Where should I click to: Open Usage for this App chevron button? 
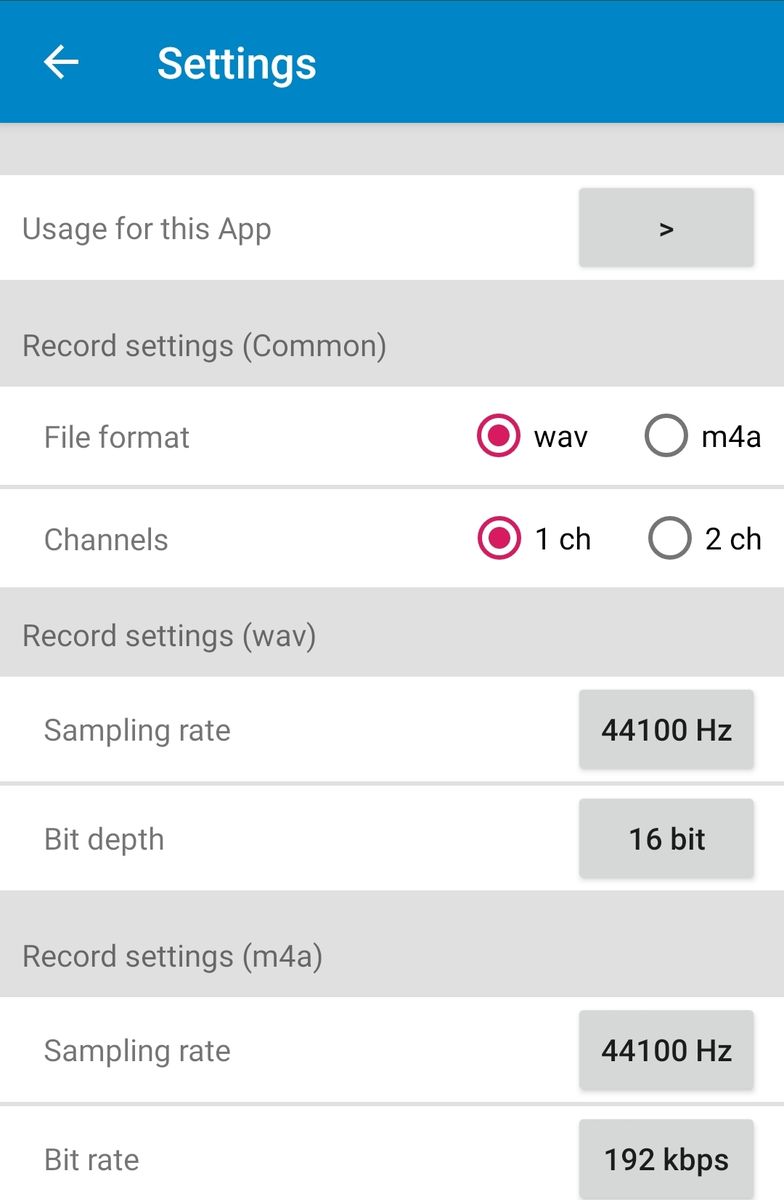tap(666, 228)
